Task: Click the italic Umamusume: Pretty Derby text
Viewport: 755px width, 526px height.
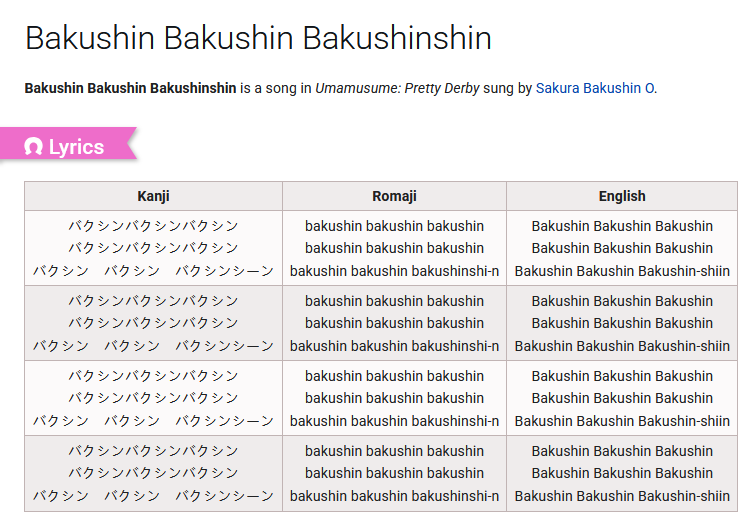Action: pyautogui.click(x=397, y=88)
